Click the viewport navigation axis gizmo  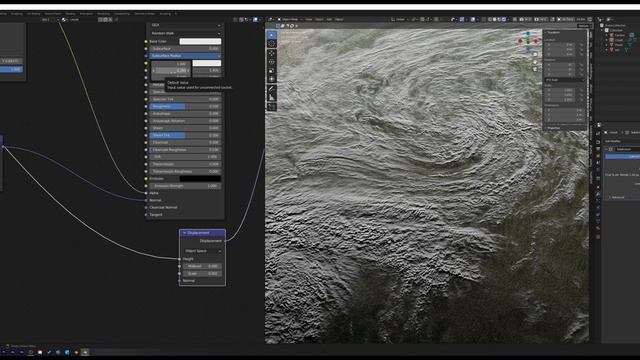(x=528, y=40)
